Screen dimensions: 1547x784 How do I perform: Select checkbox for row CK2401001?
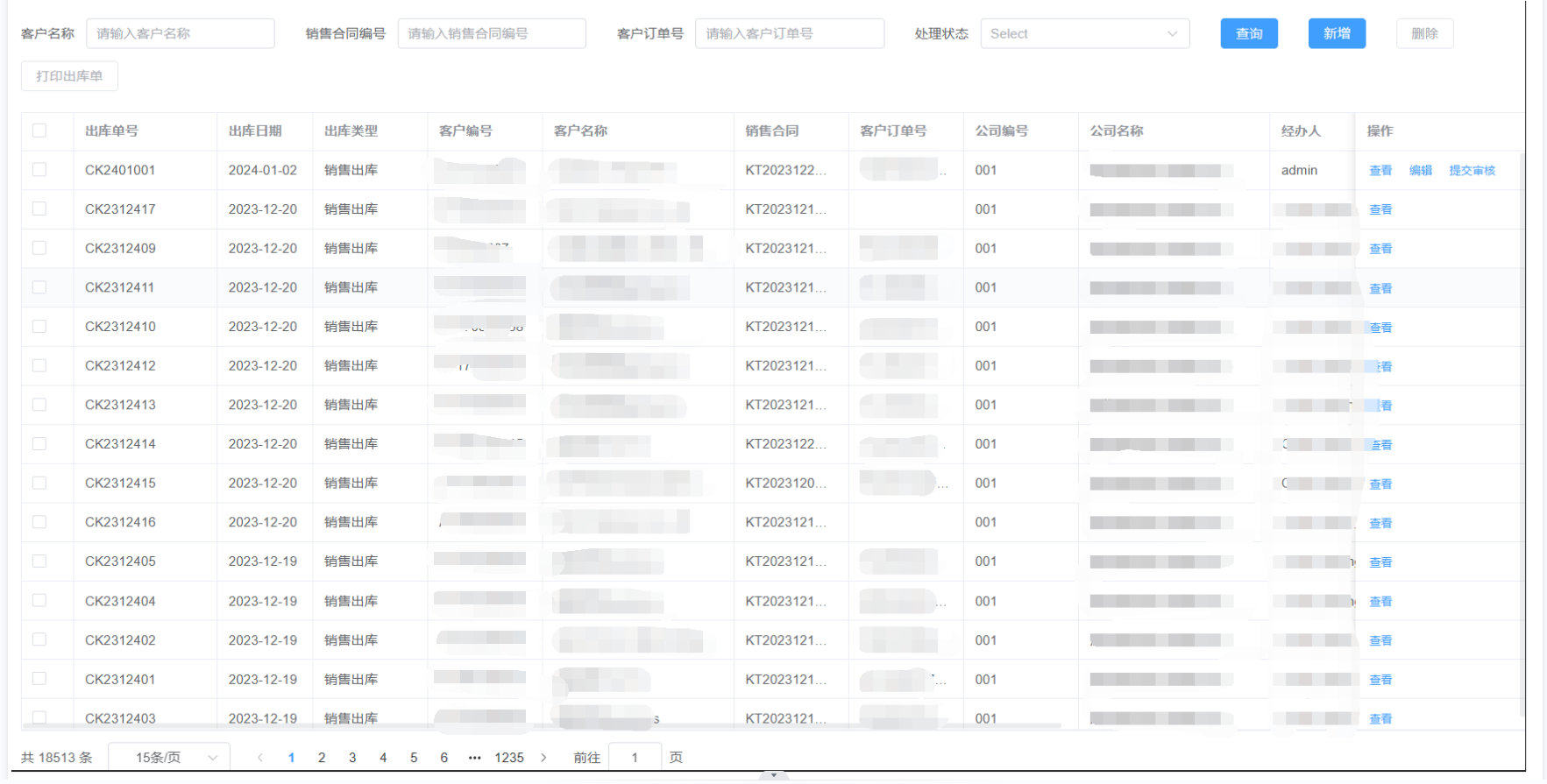(39, 170)
